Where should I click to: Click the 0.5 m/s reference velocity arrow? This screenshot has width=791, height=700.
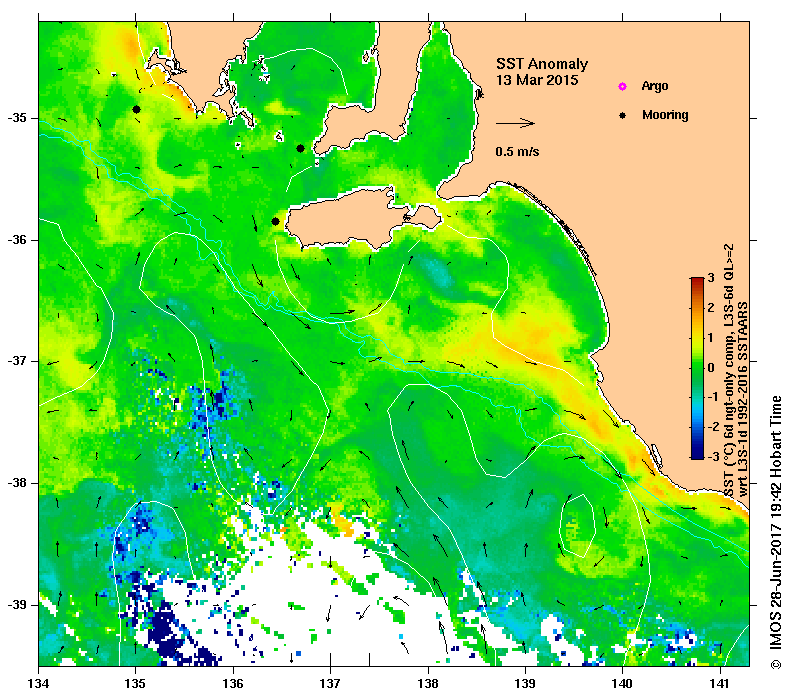pos(515,123)
